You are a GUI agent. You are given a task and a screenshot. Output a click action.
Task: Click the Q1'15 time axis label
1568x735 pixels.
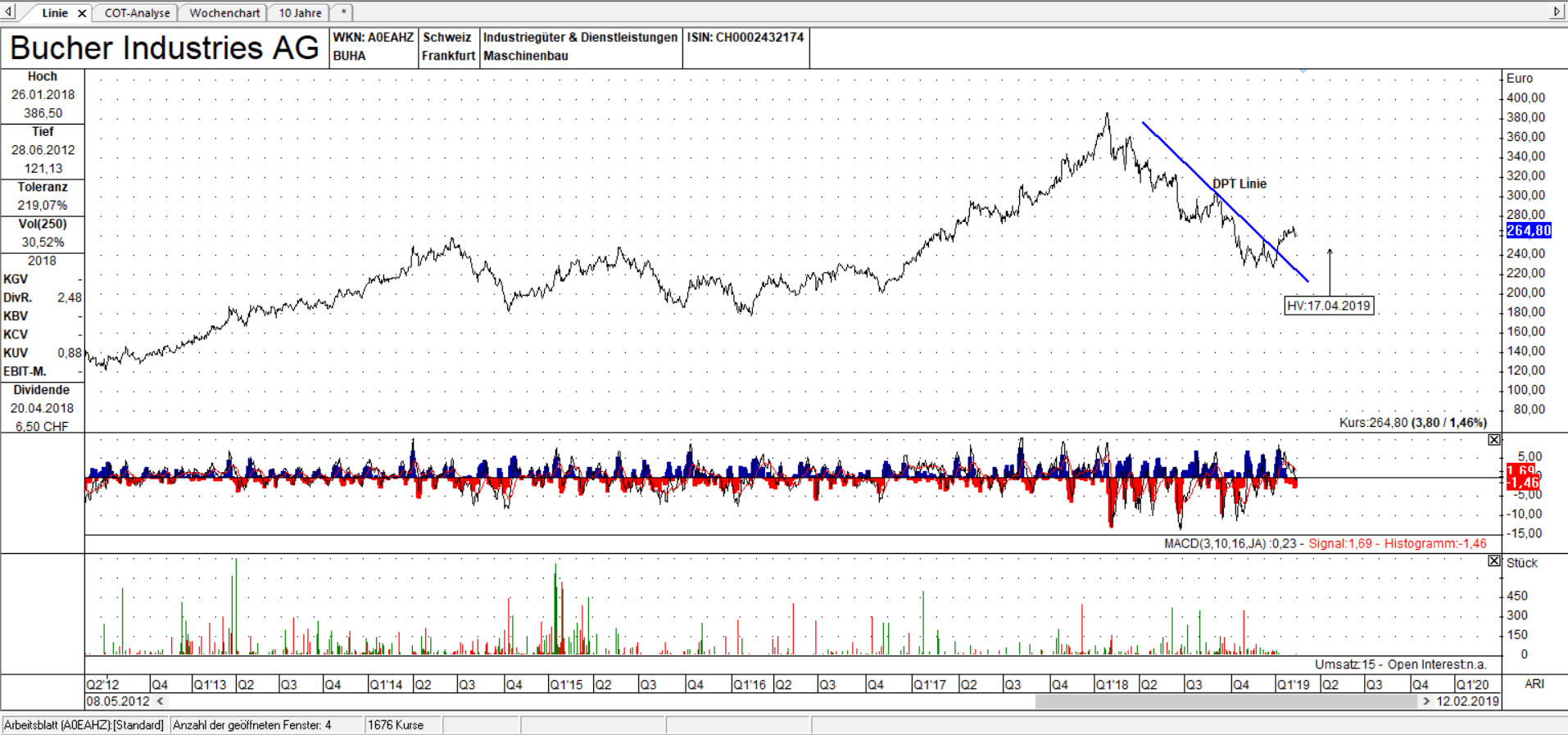[566, 684]
